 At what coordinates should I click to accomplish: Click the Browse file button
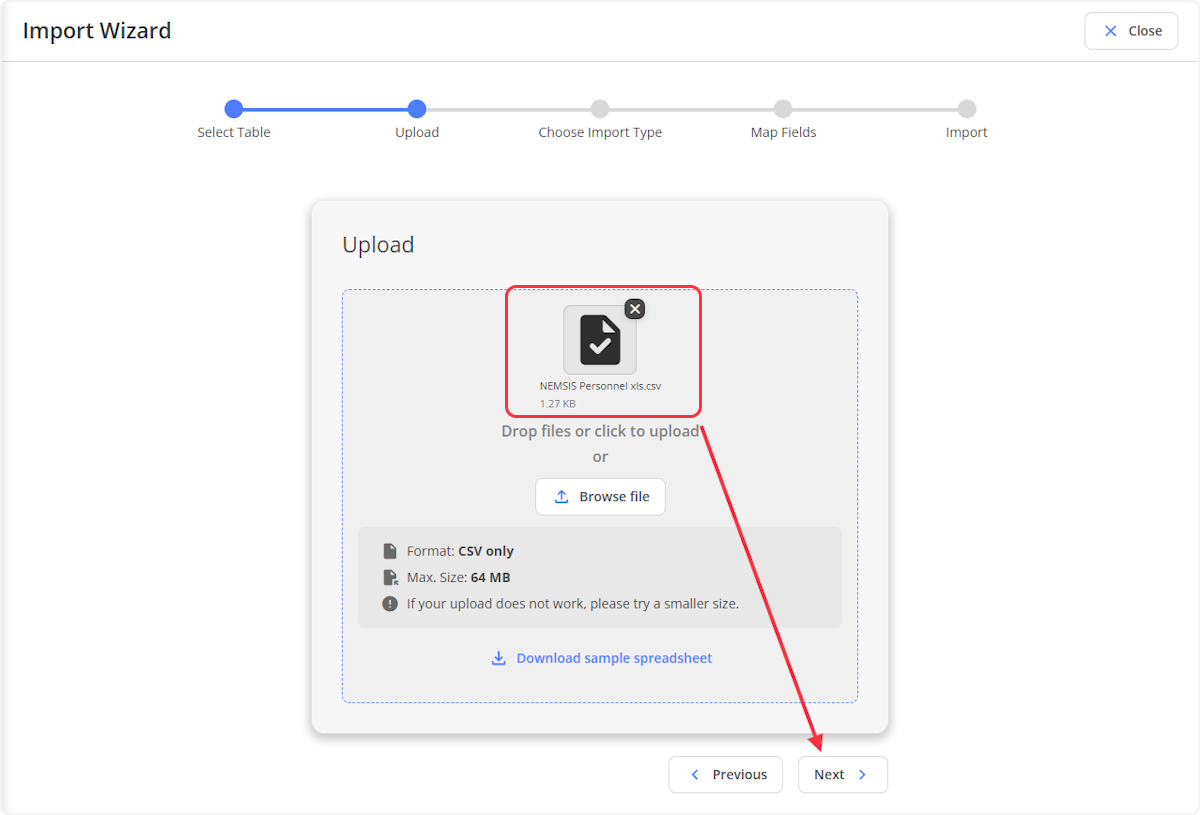coord(600,496)
